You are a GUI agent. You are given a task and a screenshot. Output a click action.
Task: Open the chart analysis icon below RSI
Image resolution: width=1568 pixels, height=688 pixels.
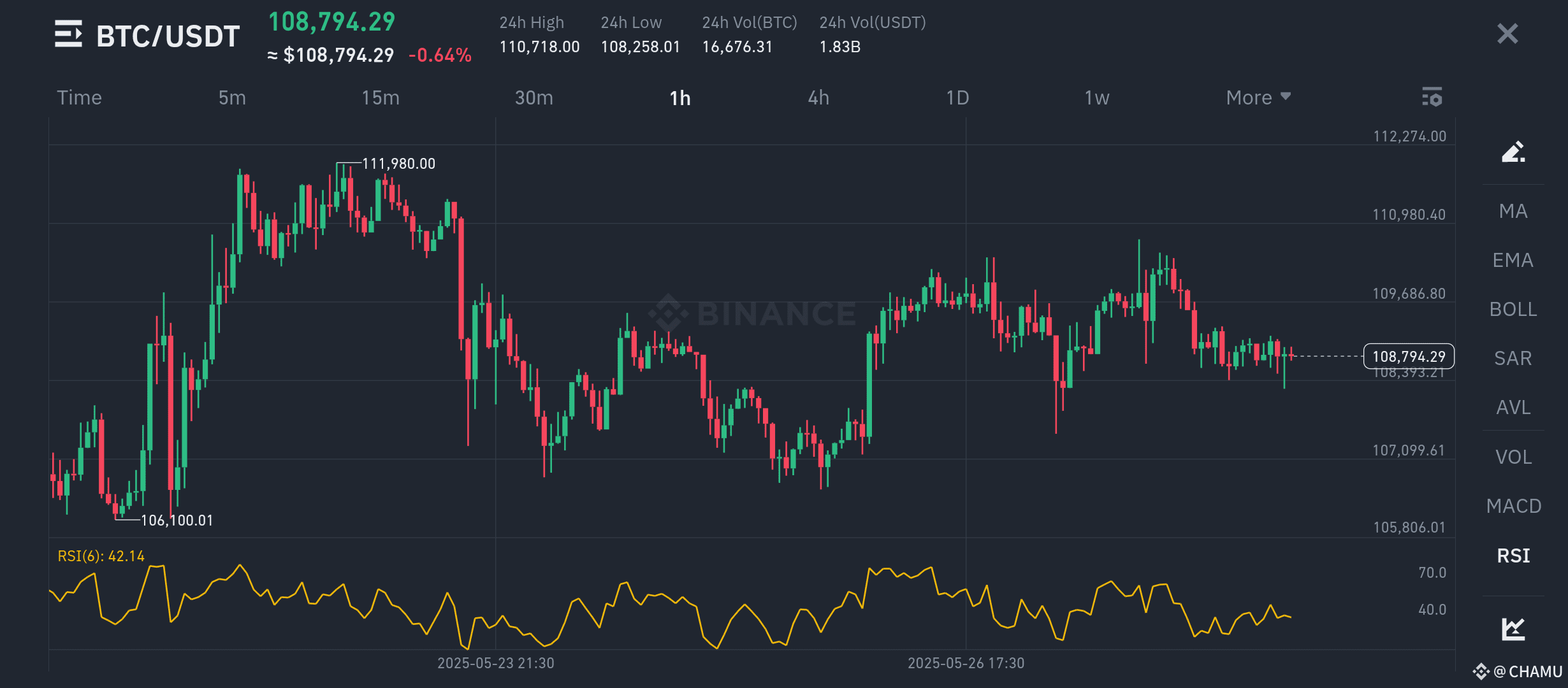(x=1513, y=629)
